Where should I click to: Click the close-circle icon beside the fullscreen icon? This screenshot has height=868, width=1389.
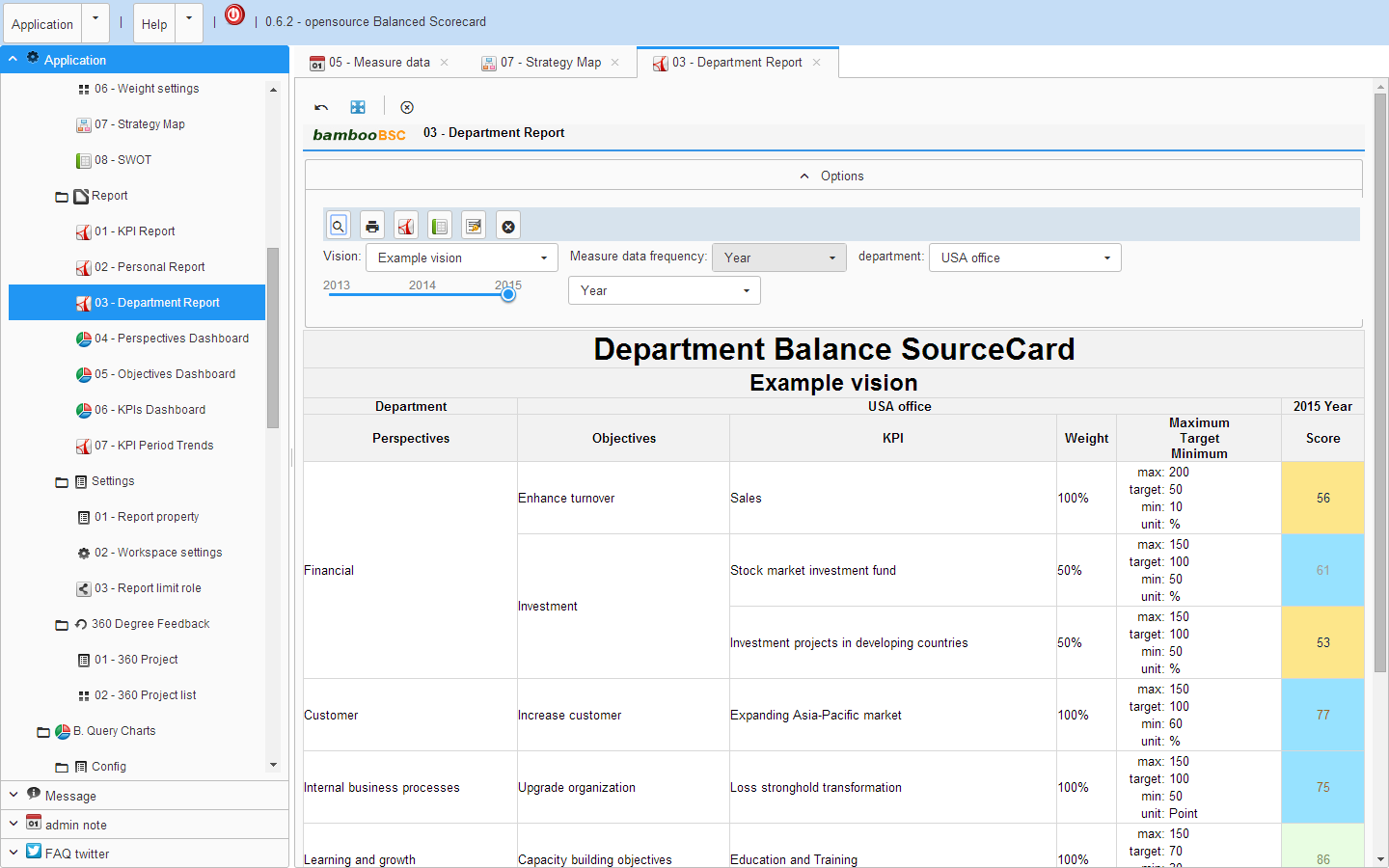tap(406, 107)
